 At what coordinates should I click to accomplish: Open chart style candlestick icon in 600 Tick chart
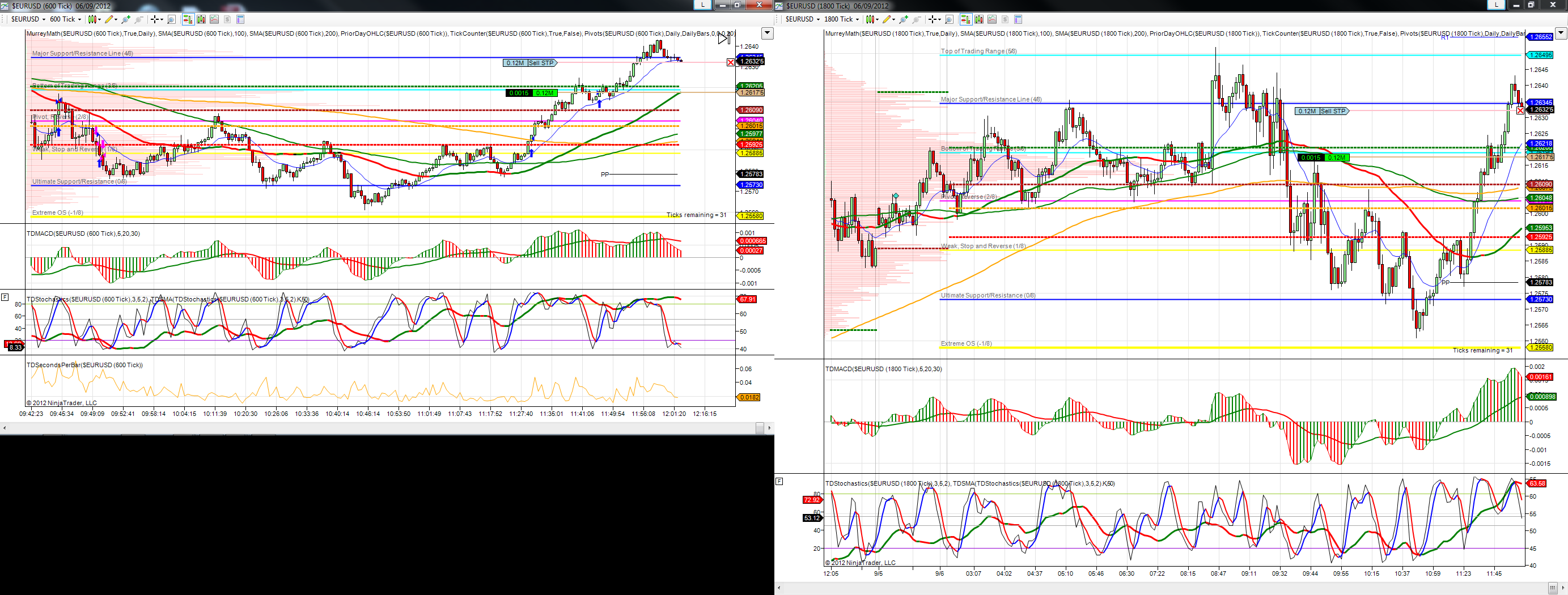pos(92,19)
